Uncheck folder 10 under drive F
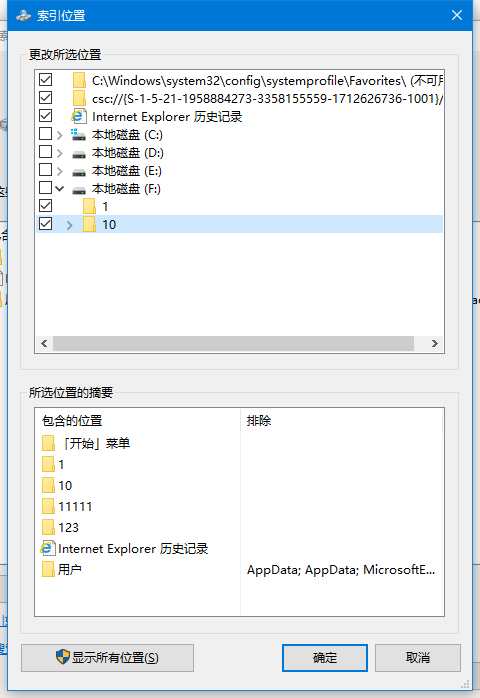 45,223
